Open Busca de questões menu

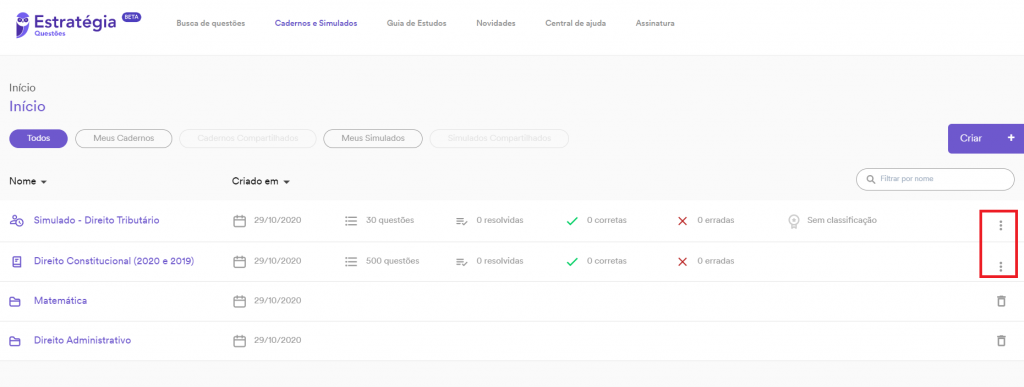pyautogui.click(x=210, y=23)
